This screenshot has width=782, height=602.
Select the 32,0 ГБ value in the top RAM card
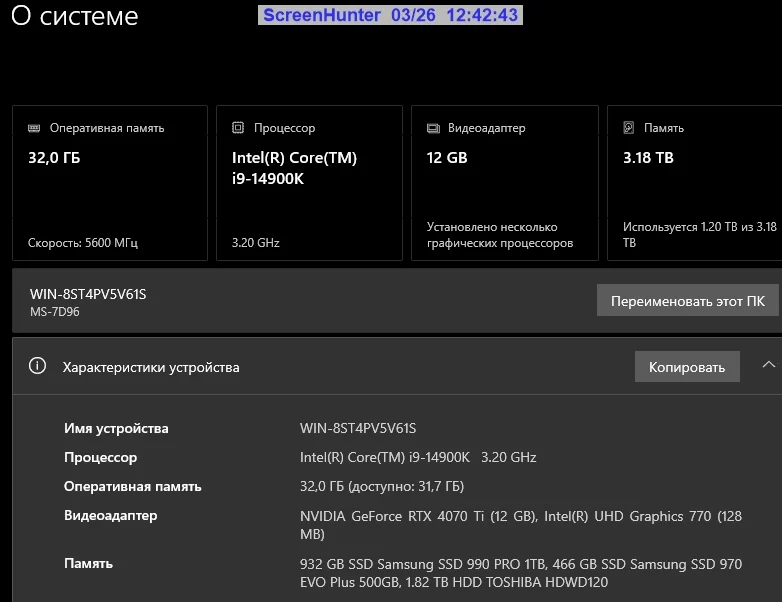click(x=53, y=158)
